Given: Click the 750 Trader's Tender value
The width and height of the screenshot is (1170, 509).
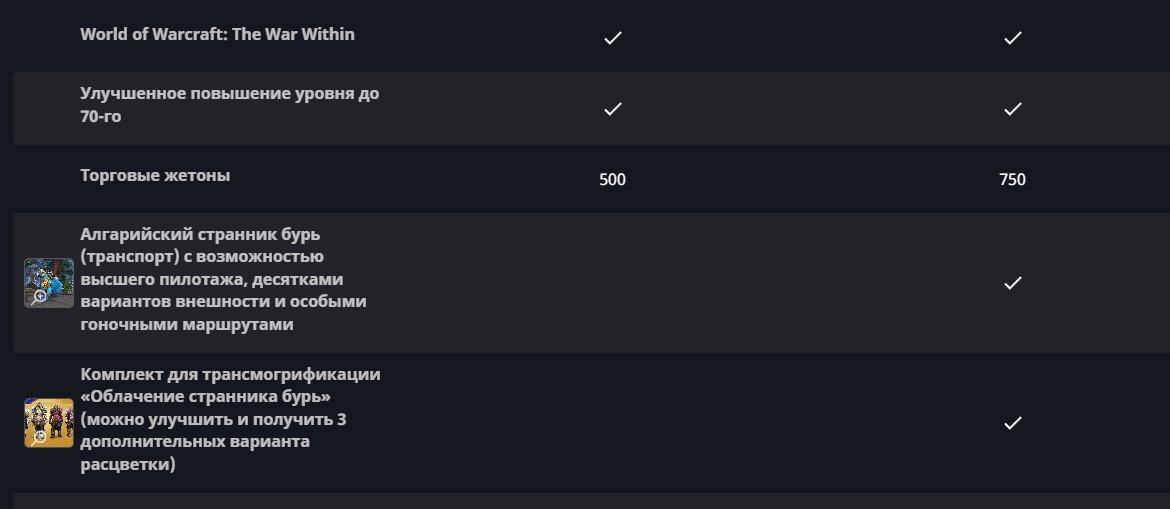Looking at the screenshot, I should point(1012,180).
